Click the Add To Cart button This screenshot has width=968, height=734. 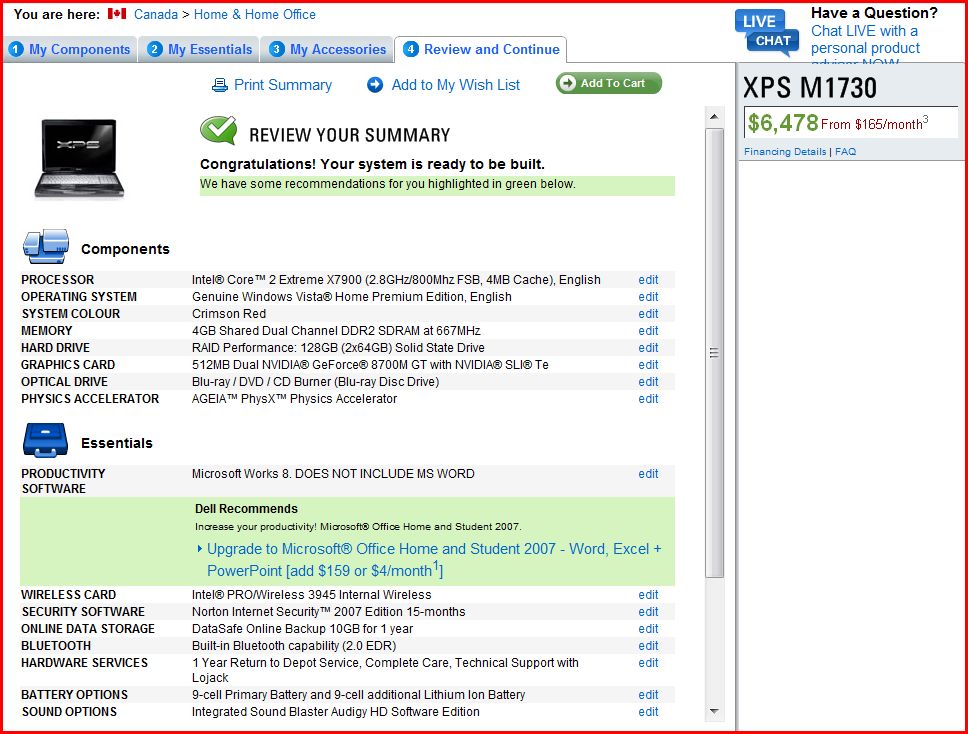tap(609, 83)
